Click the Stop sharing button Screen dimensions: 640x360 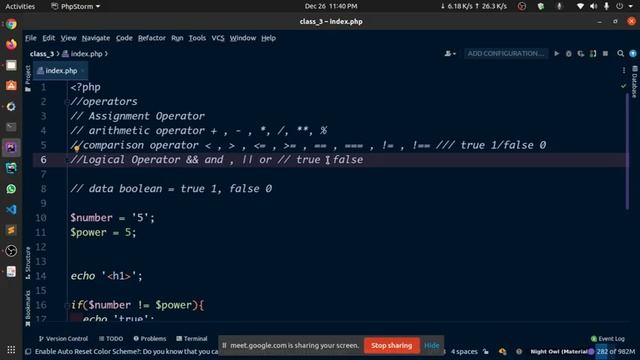[x=391, y=345]
